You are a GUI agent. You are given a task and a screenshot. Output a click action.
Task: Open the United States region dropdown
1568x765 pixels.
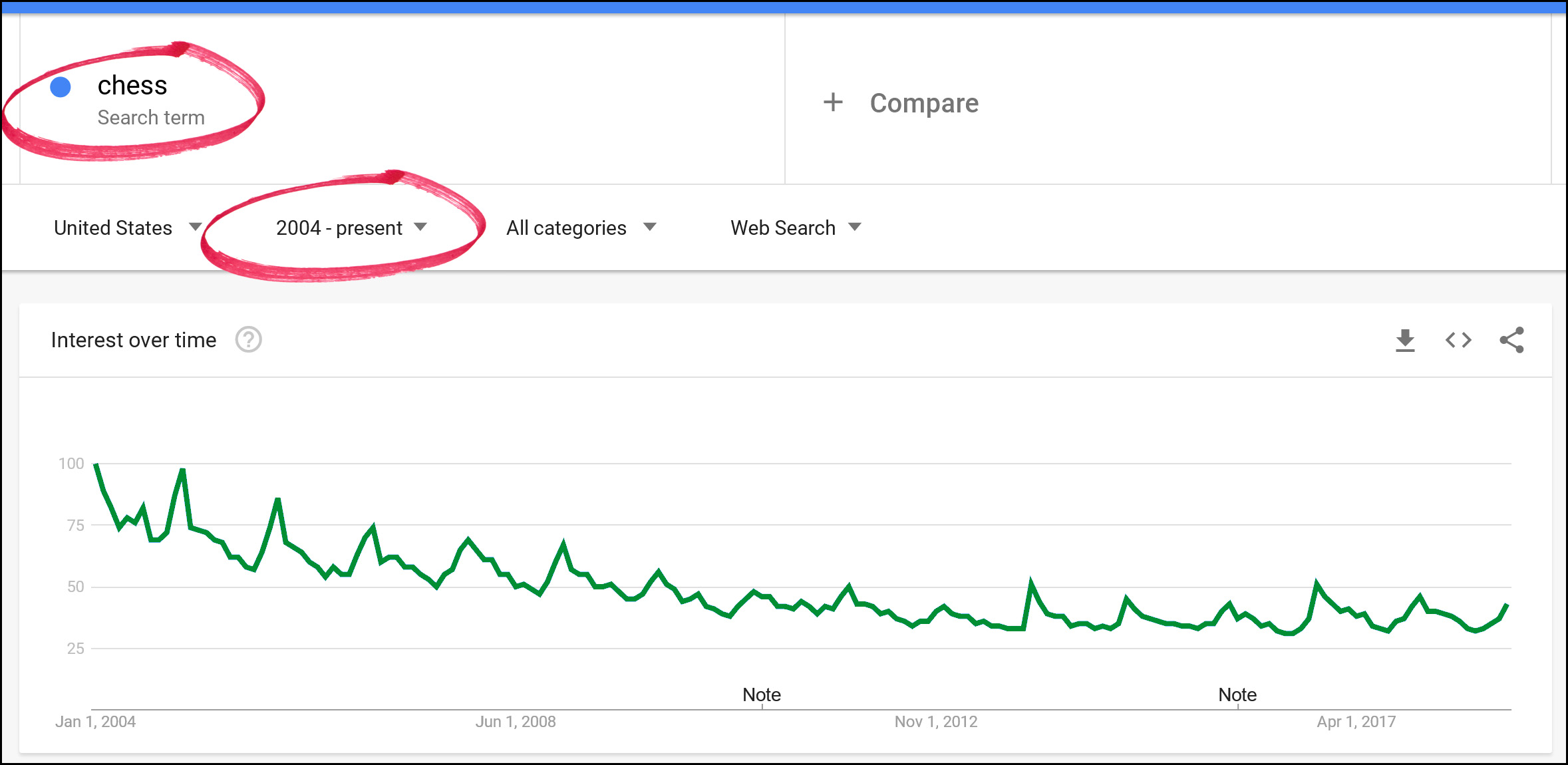pos(126,228)
